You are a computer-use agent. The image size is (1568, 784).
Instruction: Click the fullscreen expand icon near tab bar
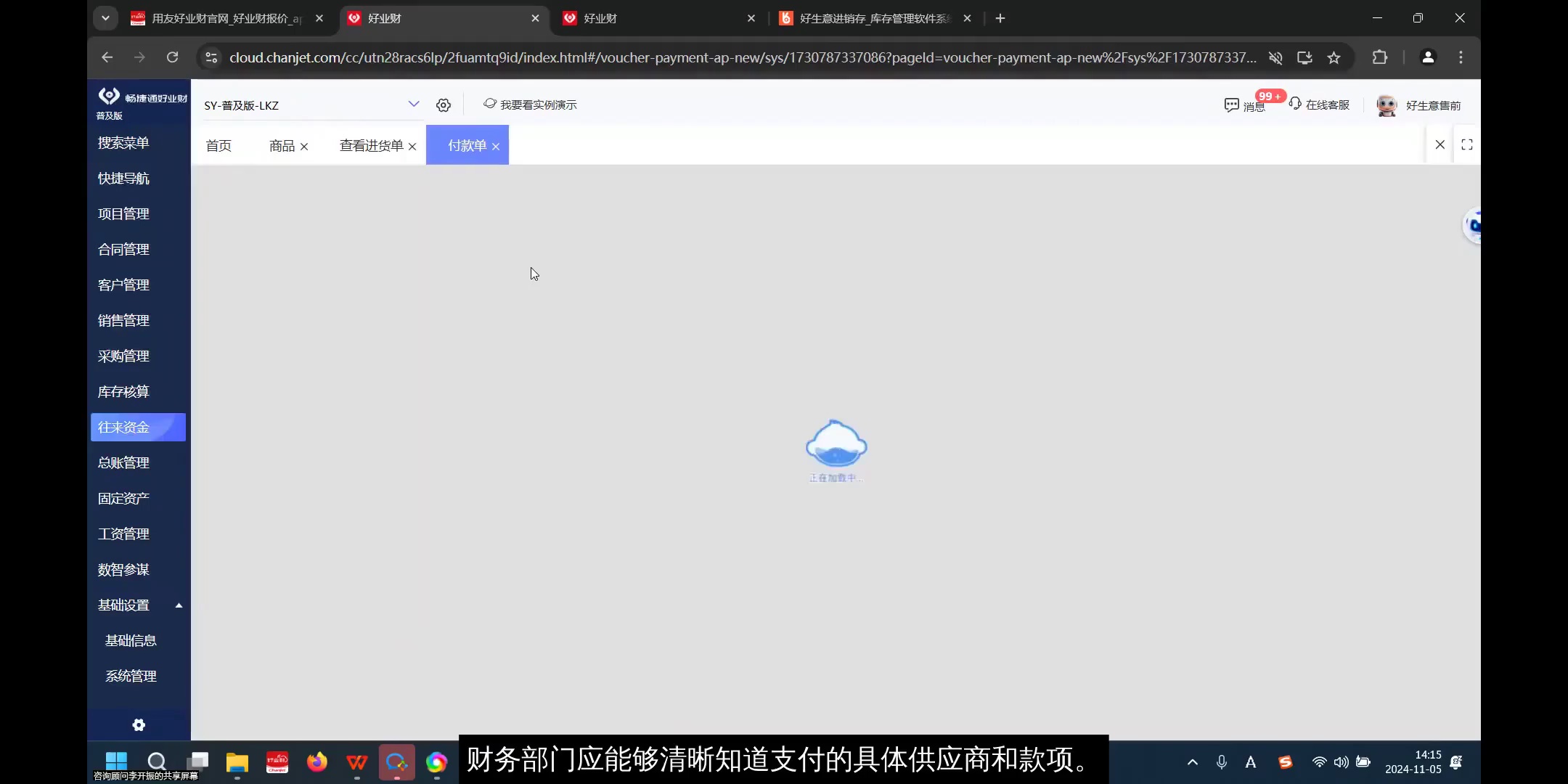point(1468,144)
